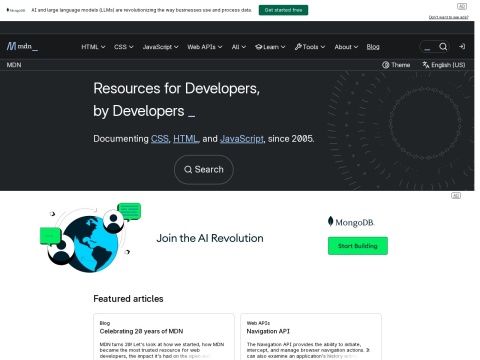Screen dimensions: 480x360
Task: Expand the Web APIs menu
Action: [x=205, y=47]
